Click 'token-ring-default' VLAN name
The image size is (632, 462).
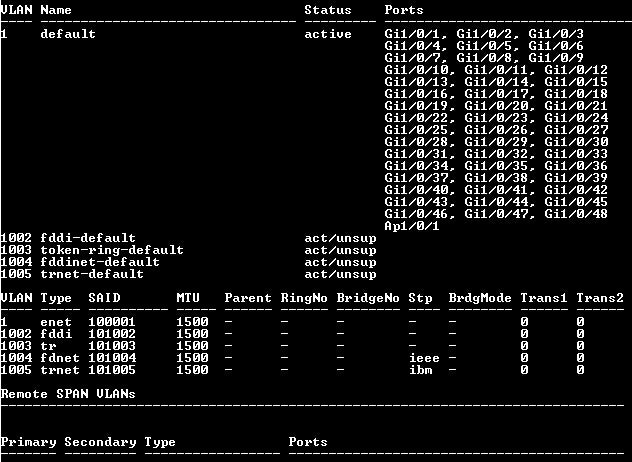[112, 250]
